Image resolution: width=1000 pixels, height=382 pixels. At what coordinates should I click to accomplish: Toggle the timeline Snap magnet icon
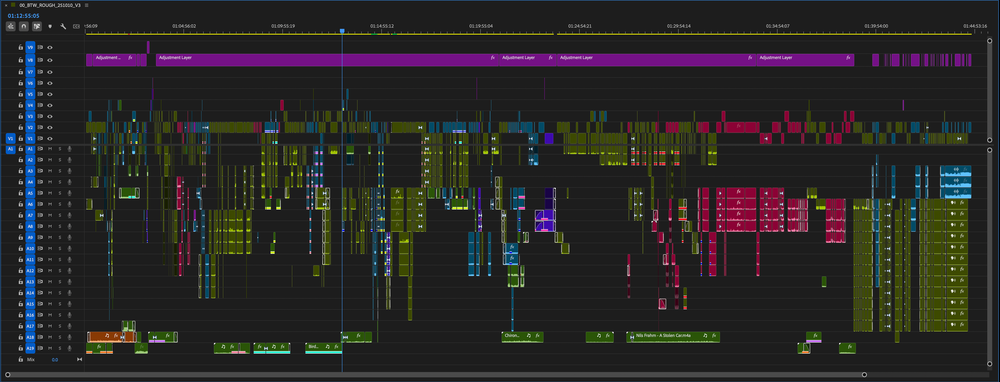point(24,27)
